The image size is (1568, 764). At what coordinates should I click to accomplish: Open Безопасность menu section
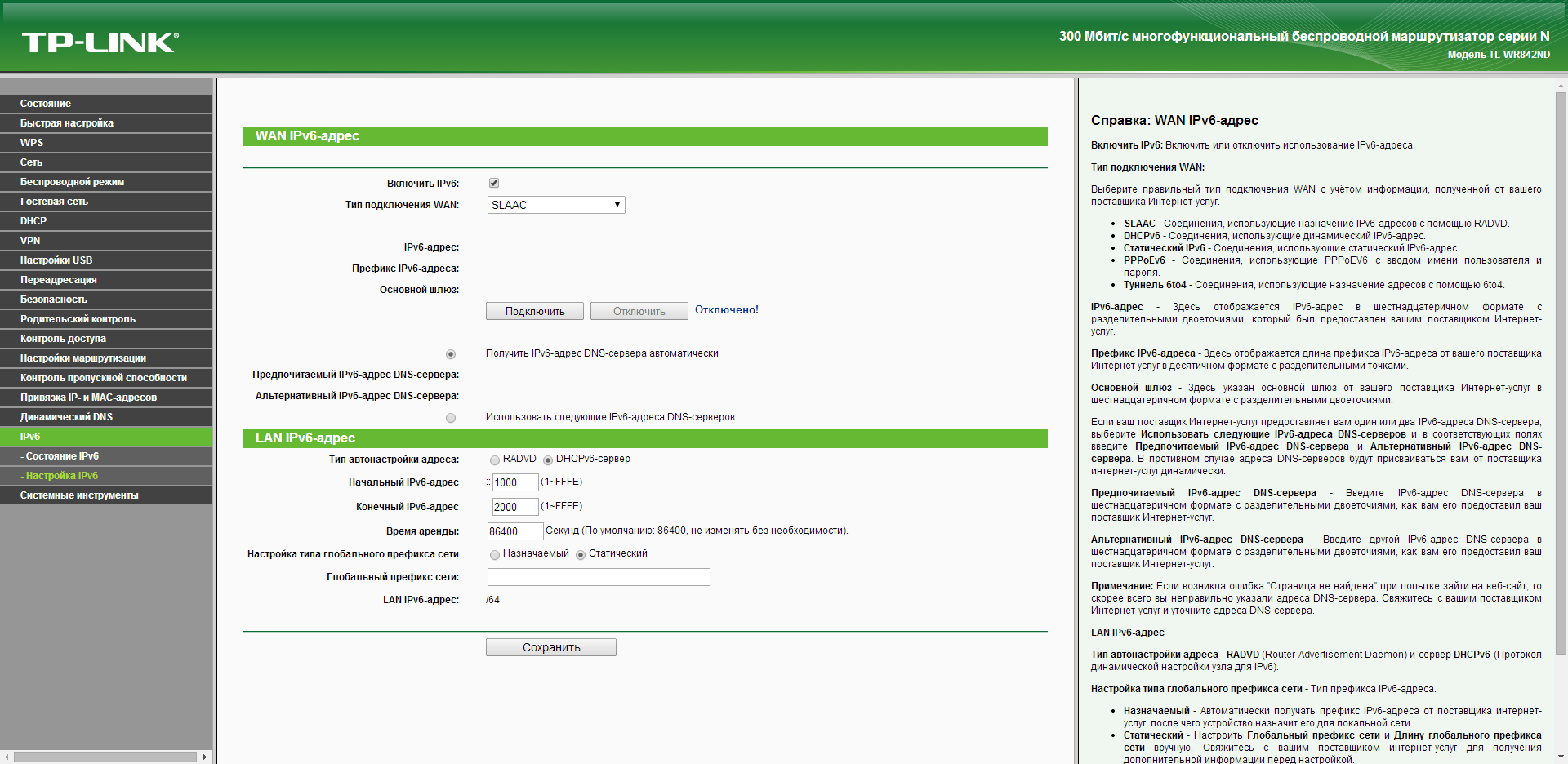tap(106, 300)
